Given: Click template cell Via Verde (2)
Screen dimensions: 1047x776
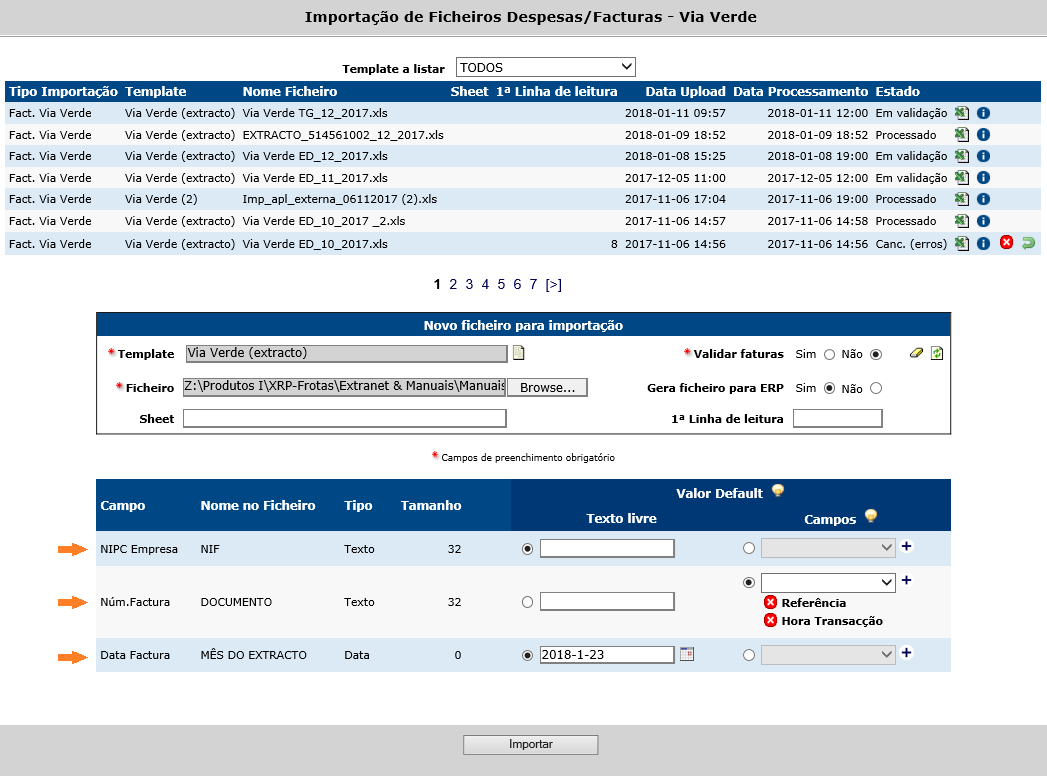Looking at the screenshot, I should point(161,199).
